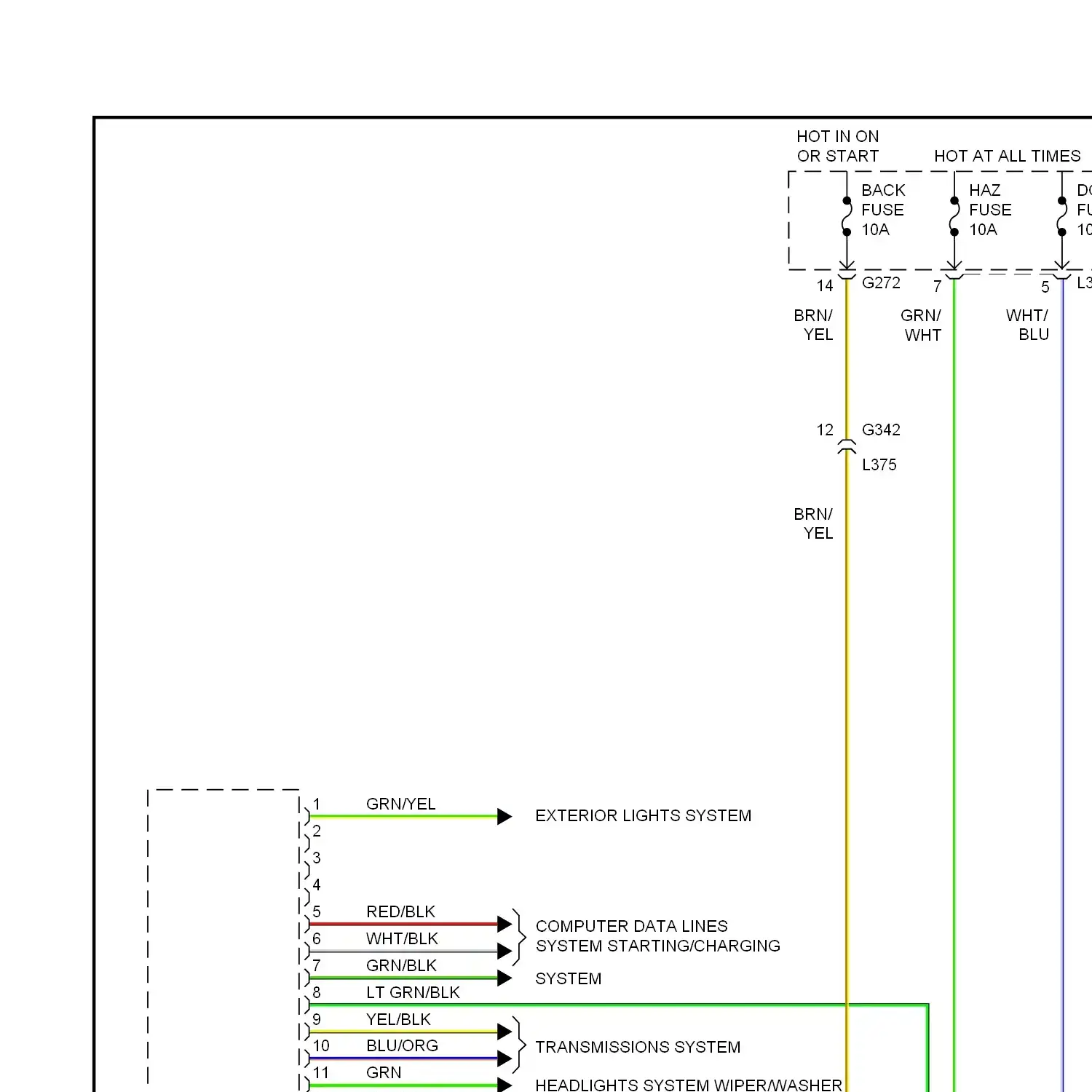The image size is (1092, 1092).
Task: Click the BACK fuse symbol
Action: pyautogui.click(x=847, y=216)
